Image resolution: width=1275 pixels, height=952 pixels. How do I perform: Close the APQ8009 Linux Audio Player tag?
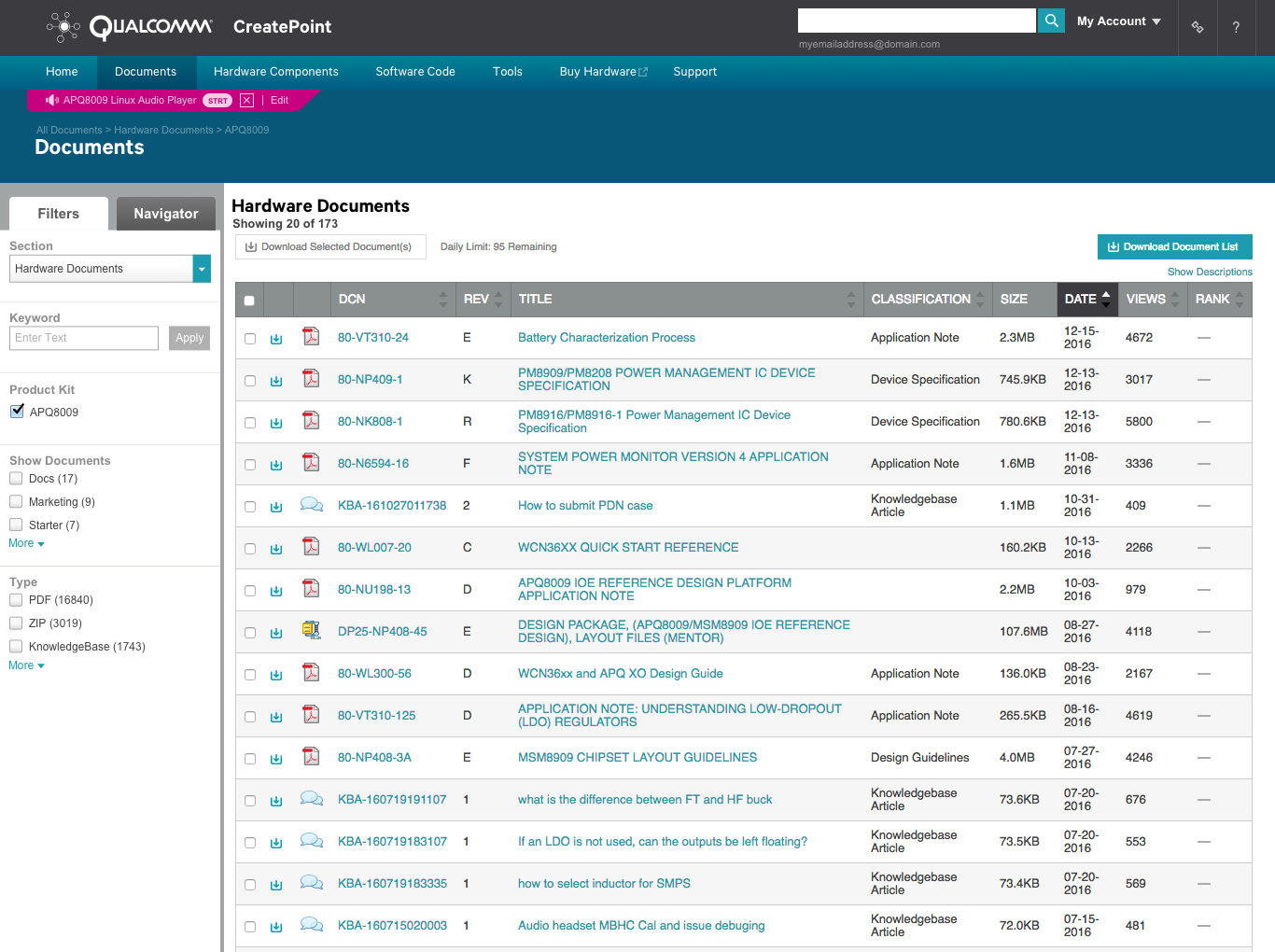pyautogui.click(x=246, y=101)
